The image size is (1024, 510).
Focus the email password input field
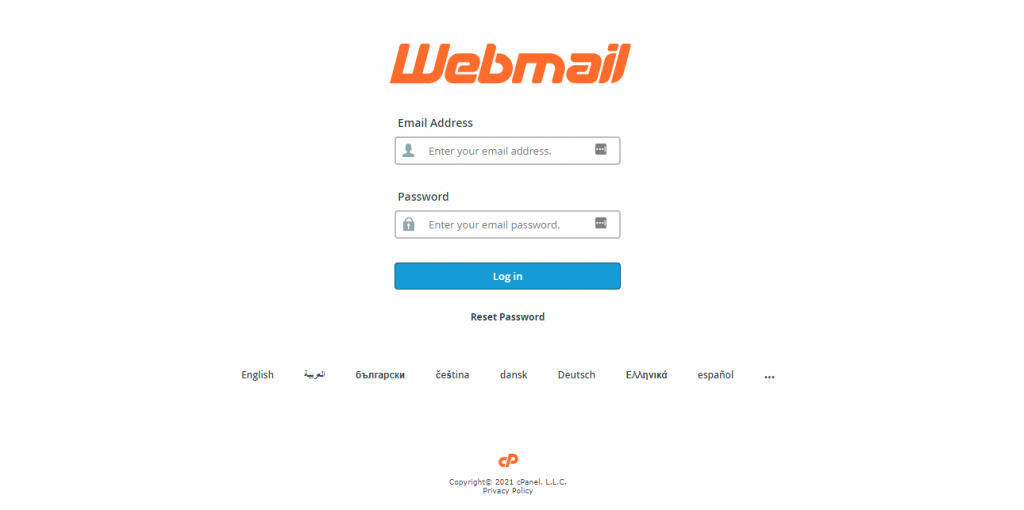[x=507, y=225]
